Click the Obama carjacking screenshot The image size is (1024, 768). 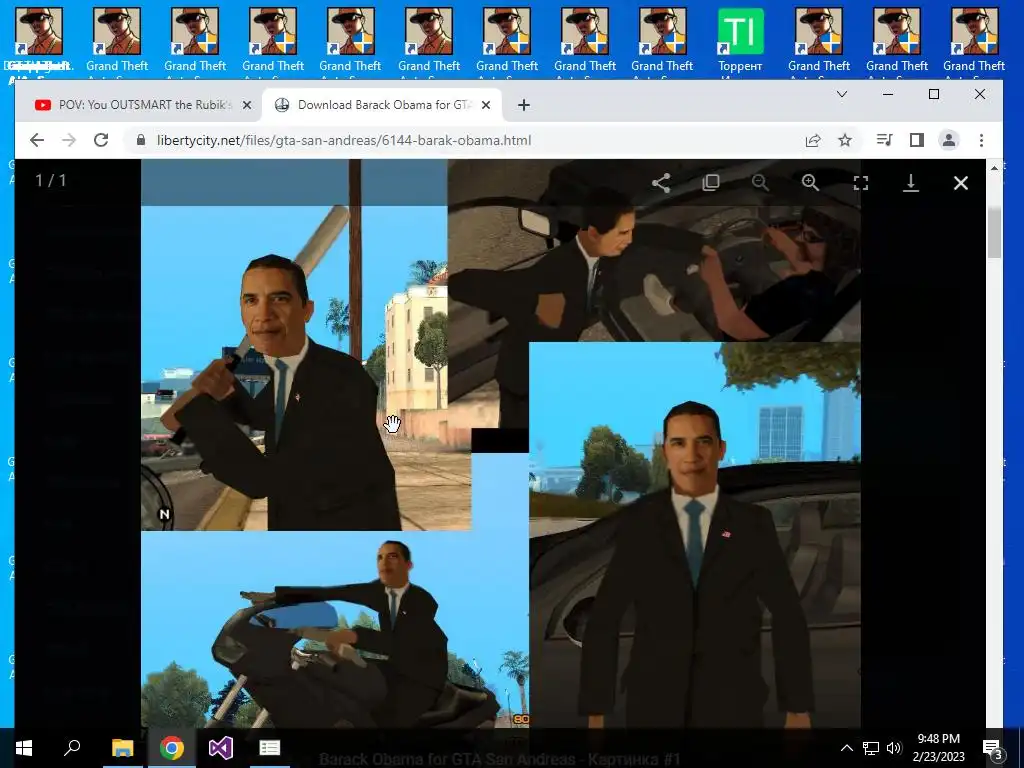click(654, 251)
